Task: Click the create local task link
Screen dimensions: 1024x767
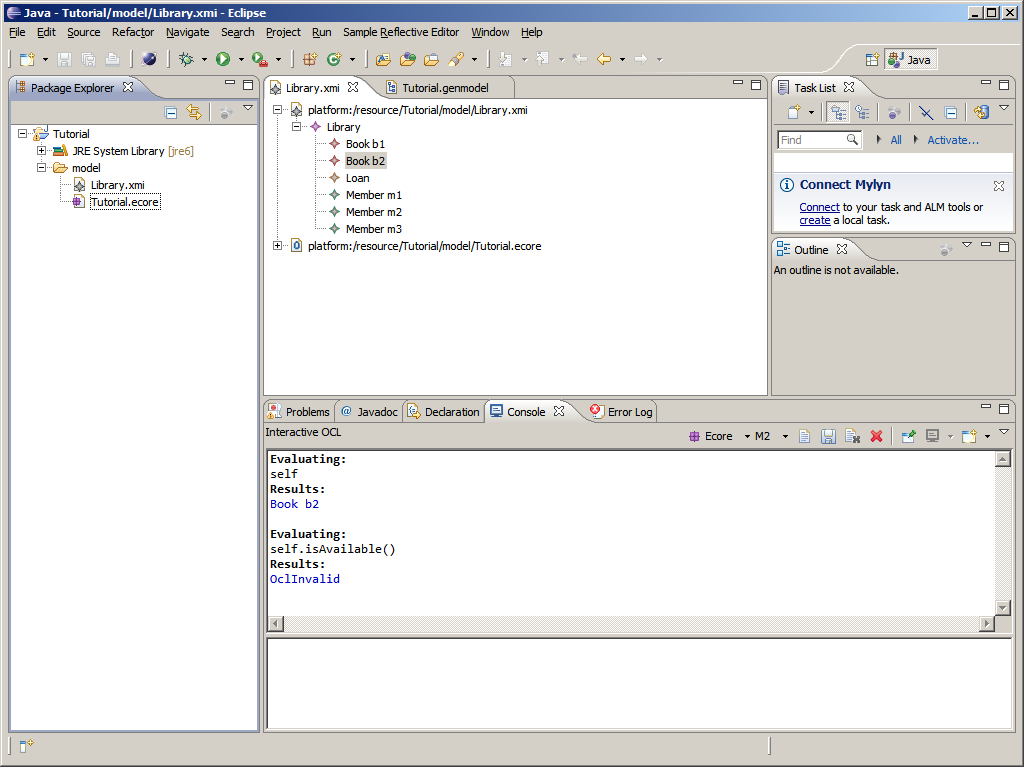Action: coord(814,220)
